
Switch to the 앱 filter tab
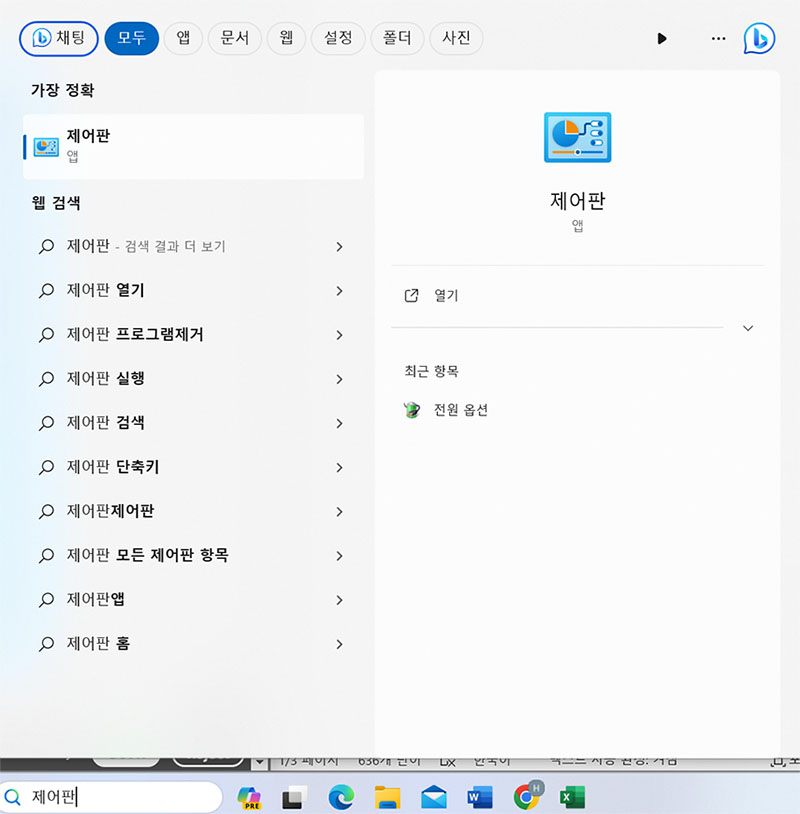click(183, 38)
